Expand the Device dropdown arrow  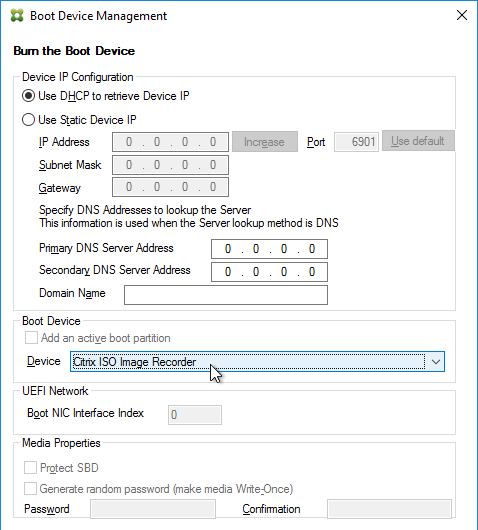(435, 362)
